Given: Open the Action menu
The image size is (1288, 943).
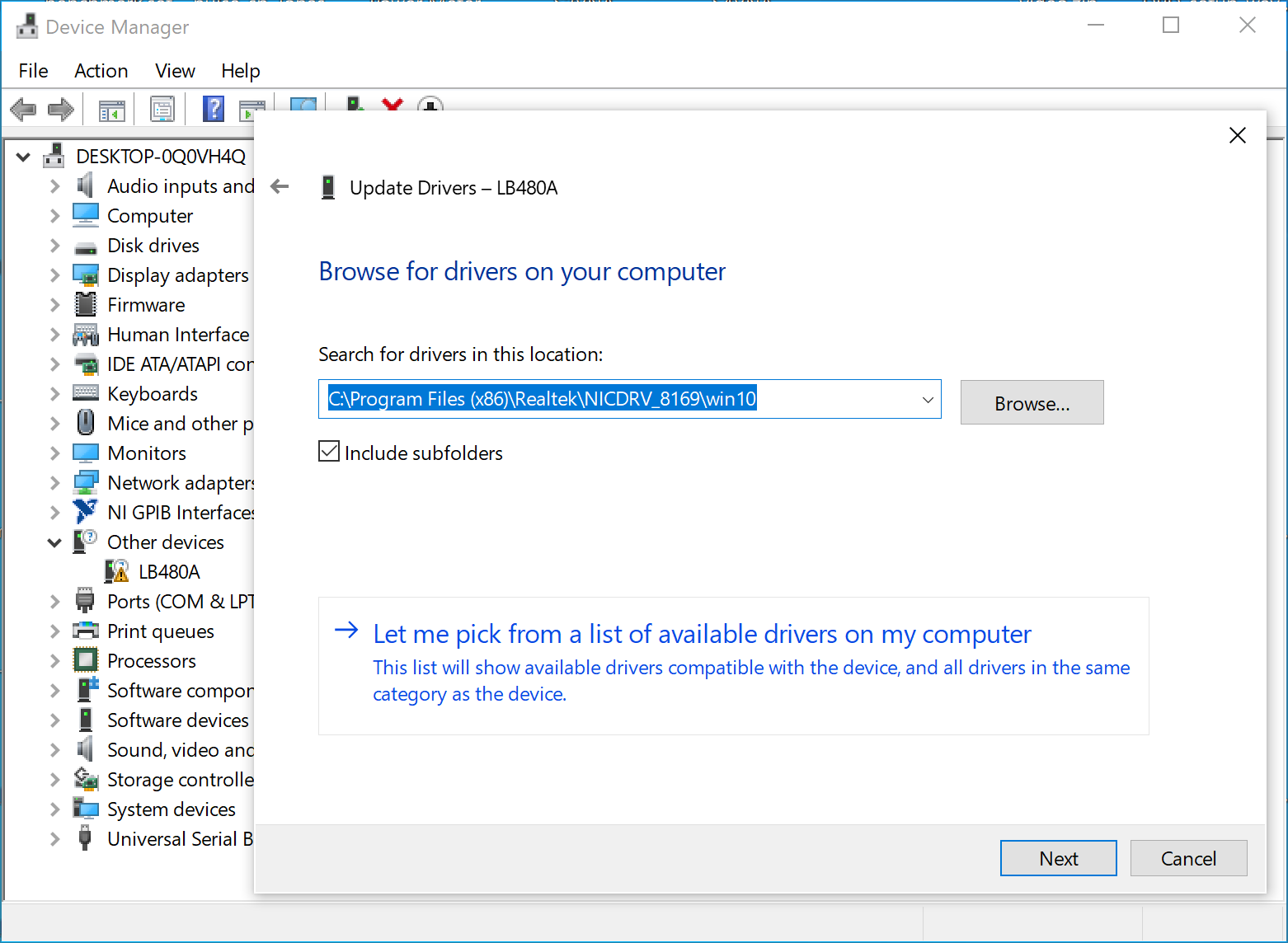Looking at the screenshot, I should (x=101, y=71).
